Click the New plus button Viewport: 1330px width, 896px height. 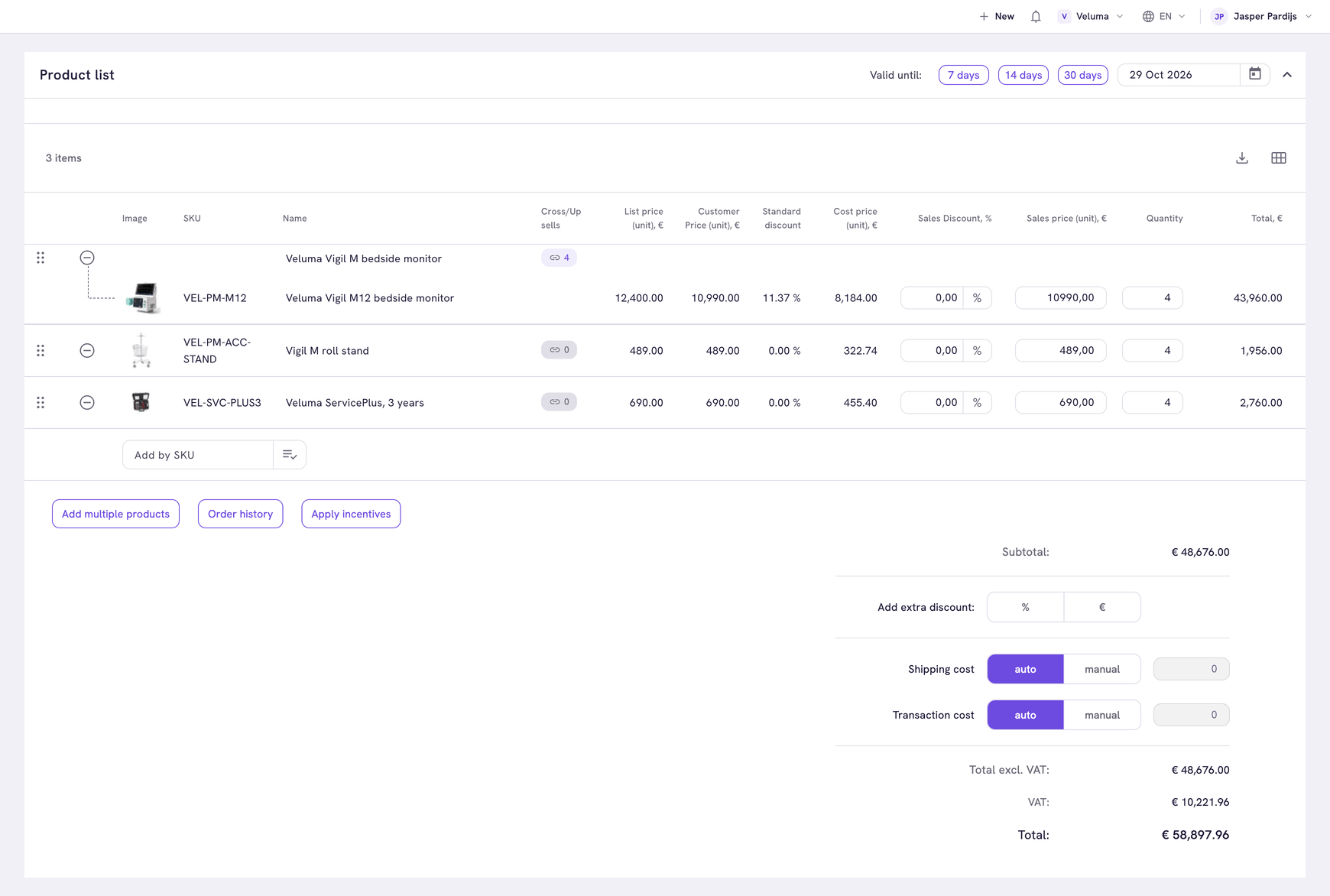click(997, 16)
